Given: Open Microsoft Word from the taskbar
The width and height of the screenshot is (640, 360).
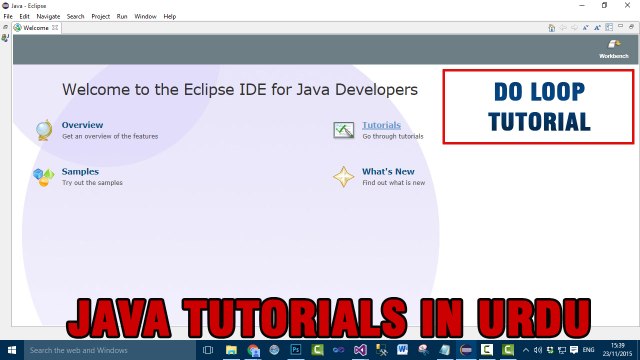Looking at the screenshot, I should 402,350.
